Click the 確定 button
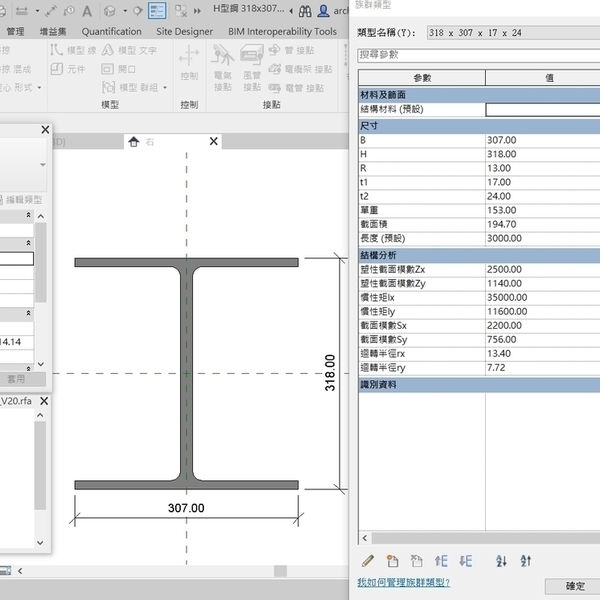This screenshot has width=600, height=600. 575,586
